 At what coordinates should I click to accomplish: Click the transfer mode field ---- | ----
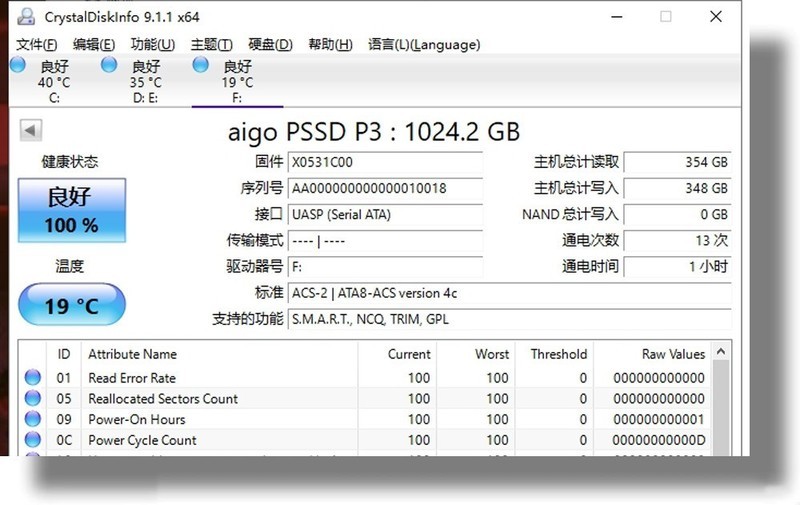[385, 241]
